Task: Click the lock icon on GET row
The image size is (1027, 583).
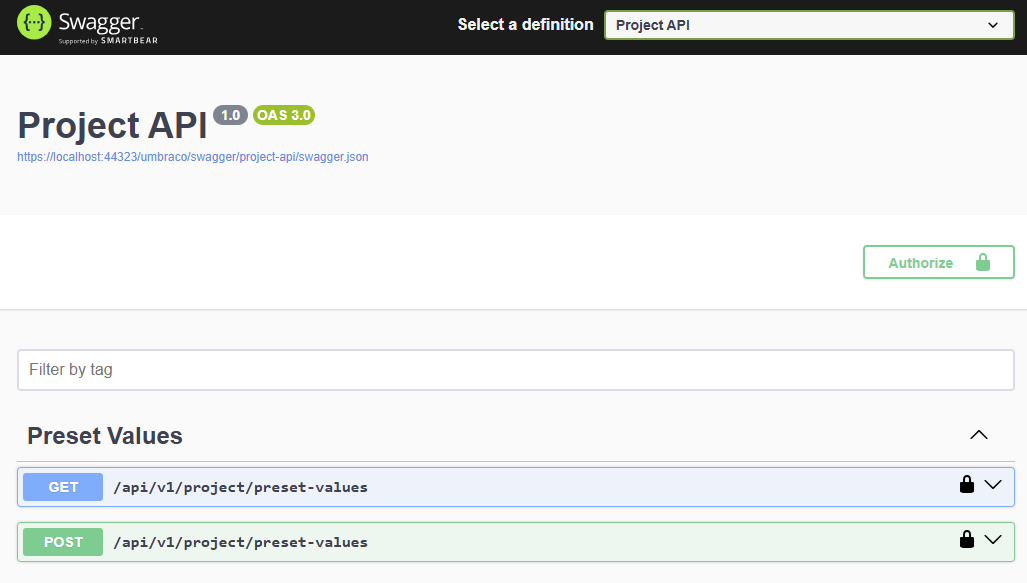Action: [x=966, y=485]
